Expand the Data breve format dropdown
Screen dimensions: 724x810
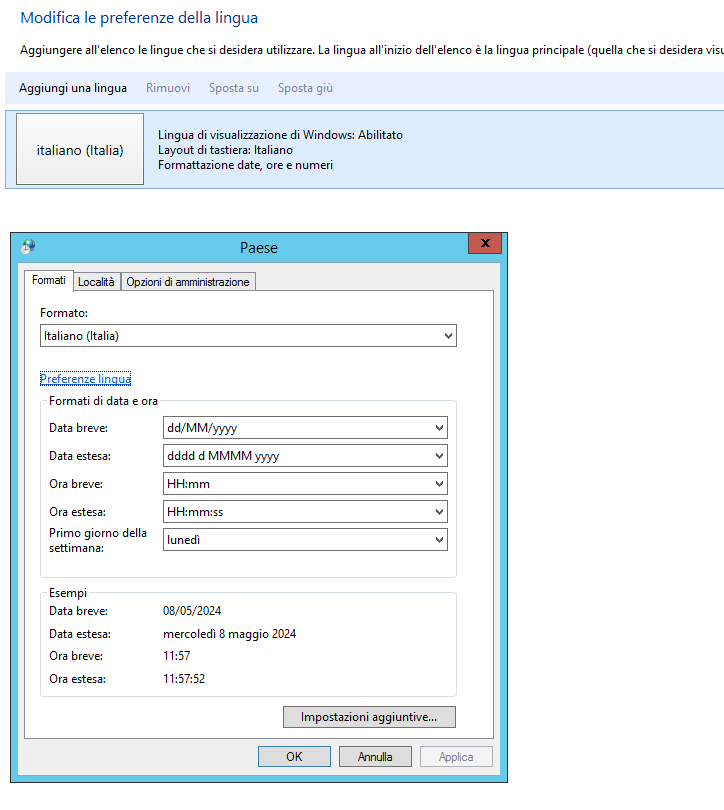(305, 428)
